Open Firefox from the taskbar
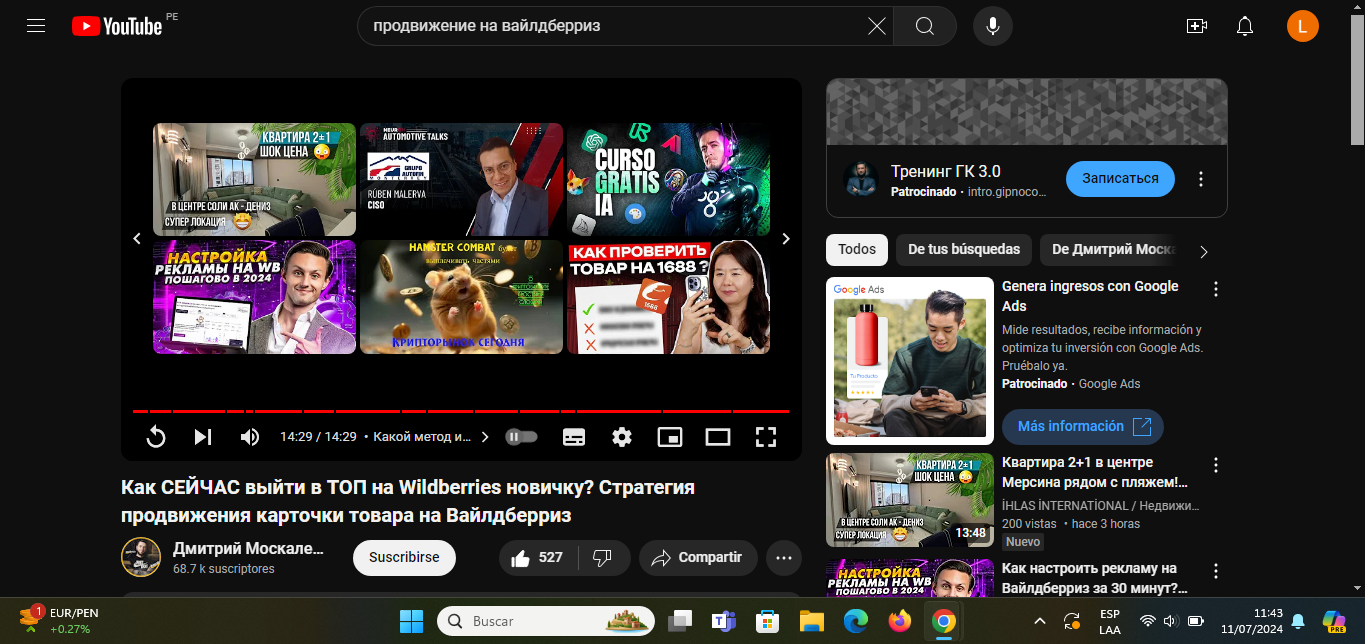Viewport: 1365px width, 644px height. [899, 621]
